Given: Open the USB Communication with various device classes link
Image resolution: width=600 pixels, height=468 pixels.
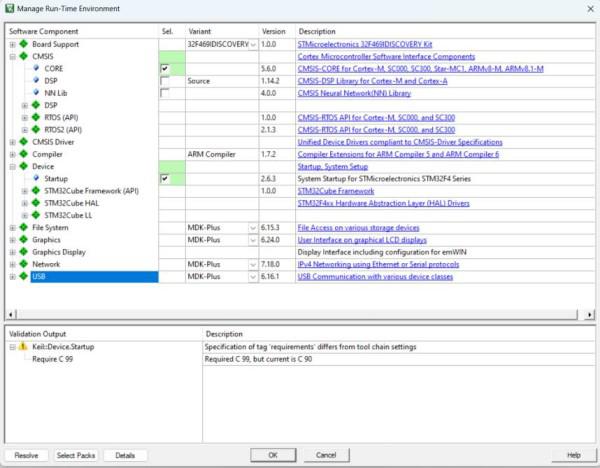Looking at the screenshot, I should [x=375, y=277].
